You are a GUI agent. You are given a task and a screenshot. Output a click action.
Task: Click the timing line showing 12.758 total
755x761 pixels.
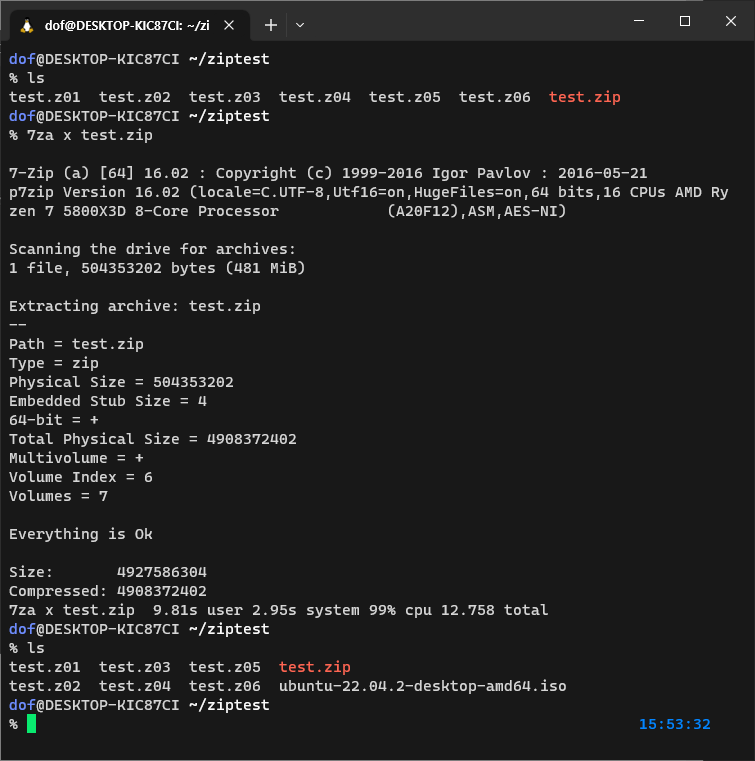click(x=279, y=610)
